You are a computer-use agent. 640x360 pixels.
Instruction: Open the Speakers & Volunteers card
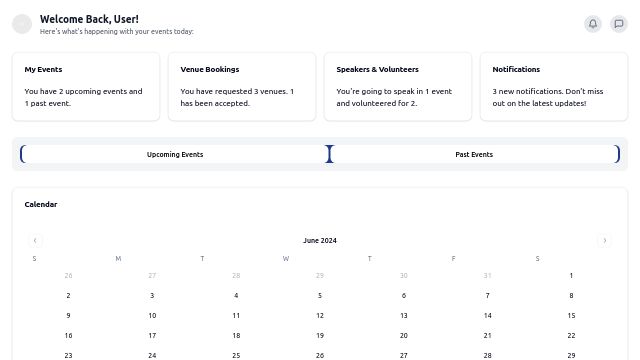(x=398, y=87)
